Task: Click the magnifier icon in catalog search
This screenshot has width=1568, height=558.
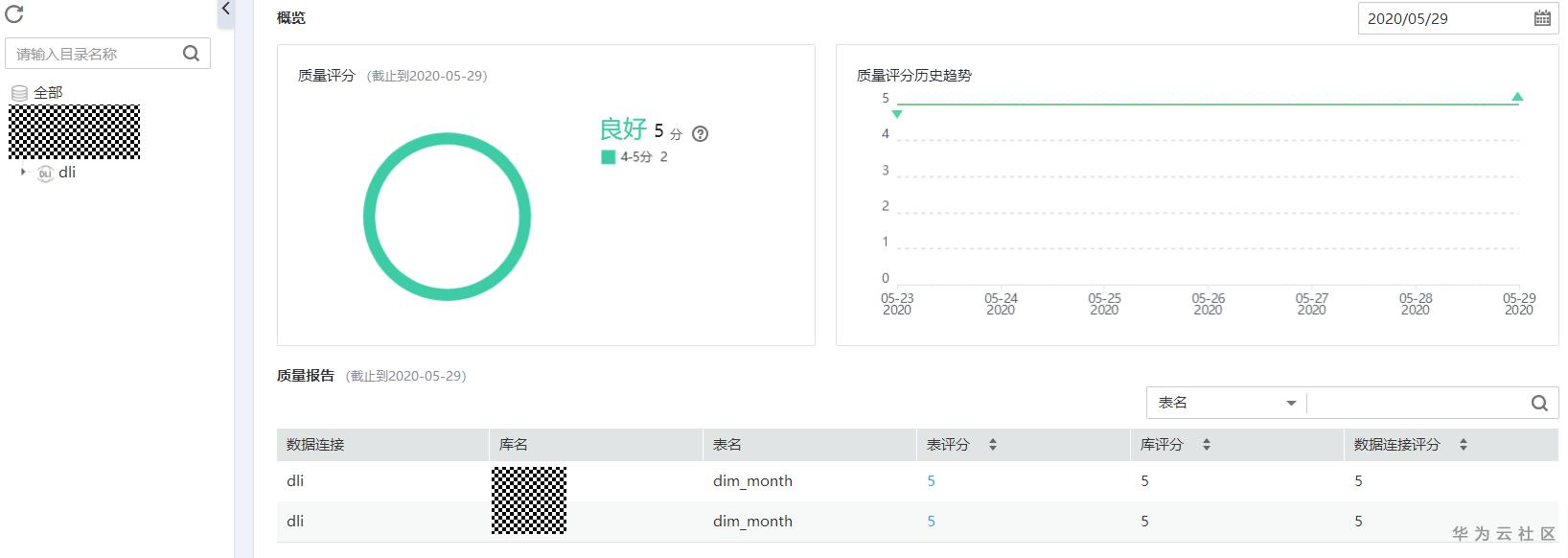Action: tap(191, 54)
